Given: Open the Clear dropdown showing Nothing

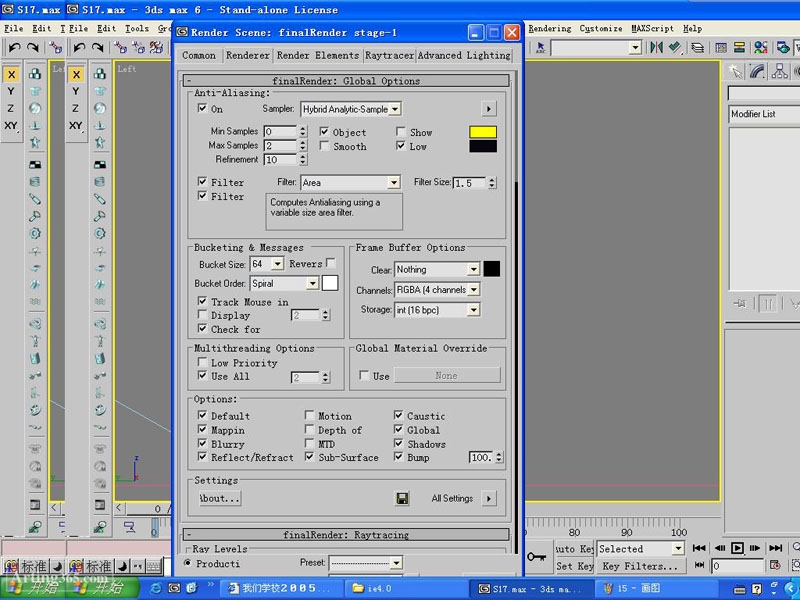Looking at the screenshot, I should tap(437, 269).
